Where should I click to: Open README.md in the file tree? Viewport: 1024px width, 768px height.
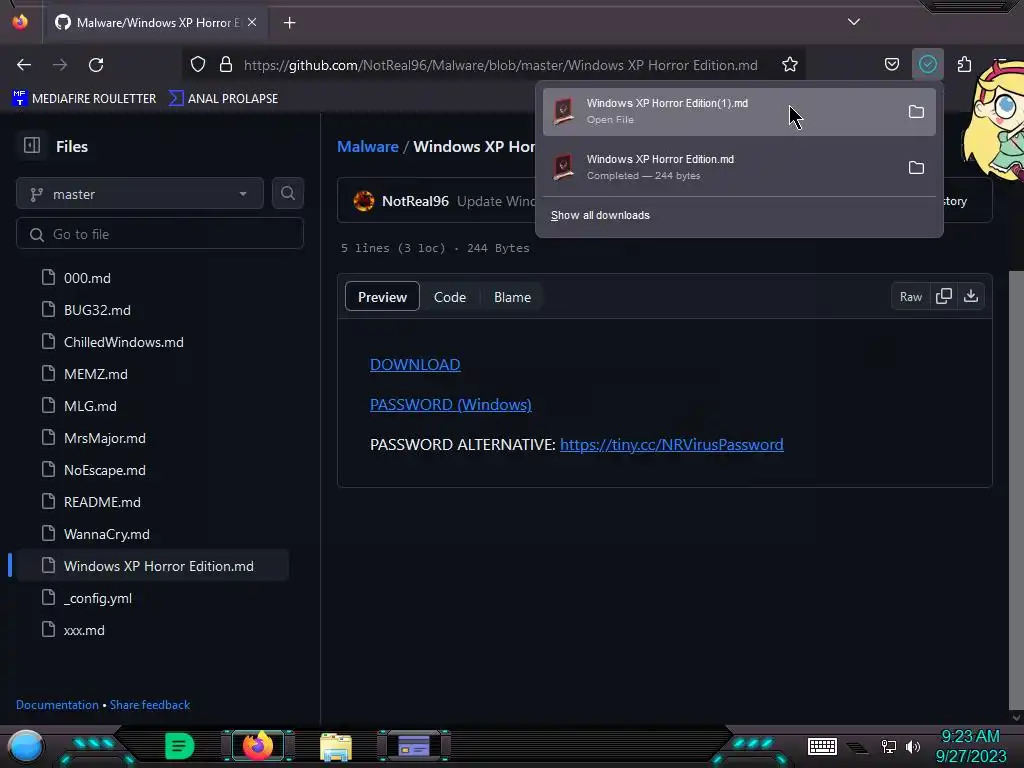tap(102, 502)
